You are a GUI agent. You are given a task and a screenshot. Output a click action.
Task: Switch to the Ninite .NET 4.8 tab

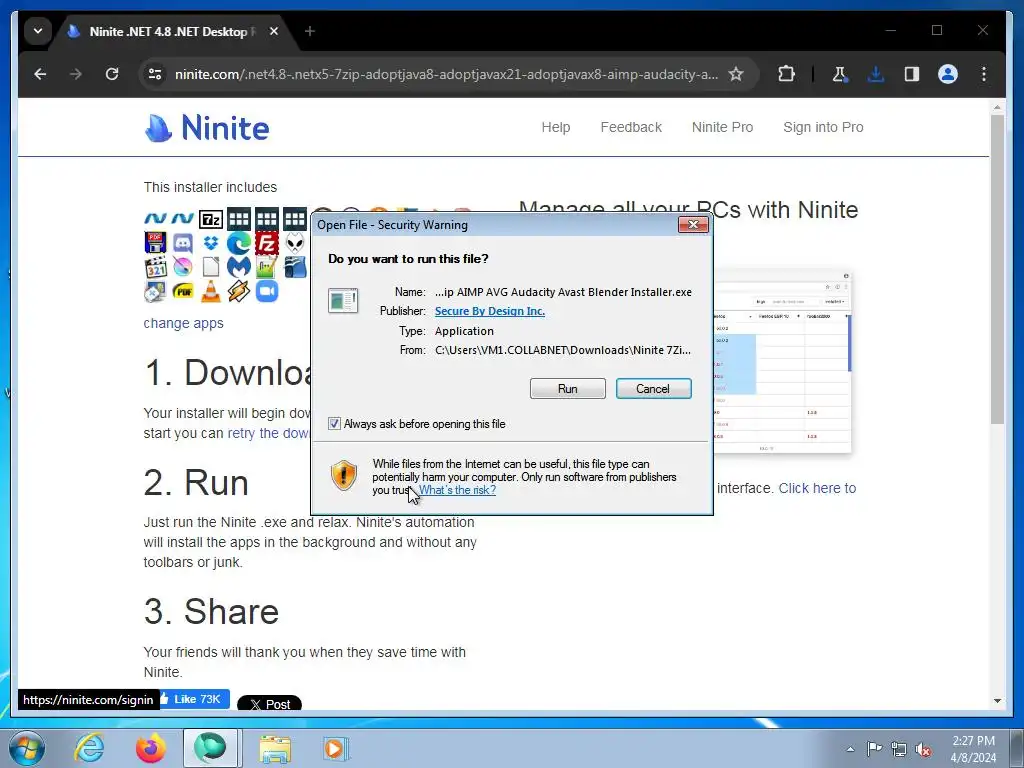tap(167, 31)
